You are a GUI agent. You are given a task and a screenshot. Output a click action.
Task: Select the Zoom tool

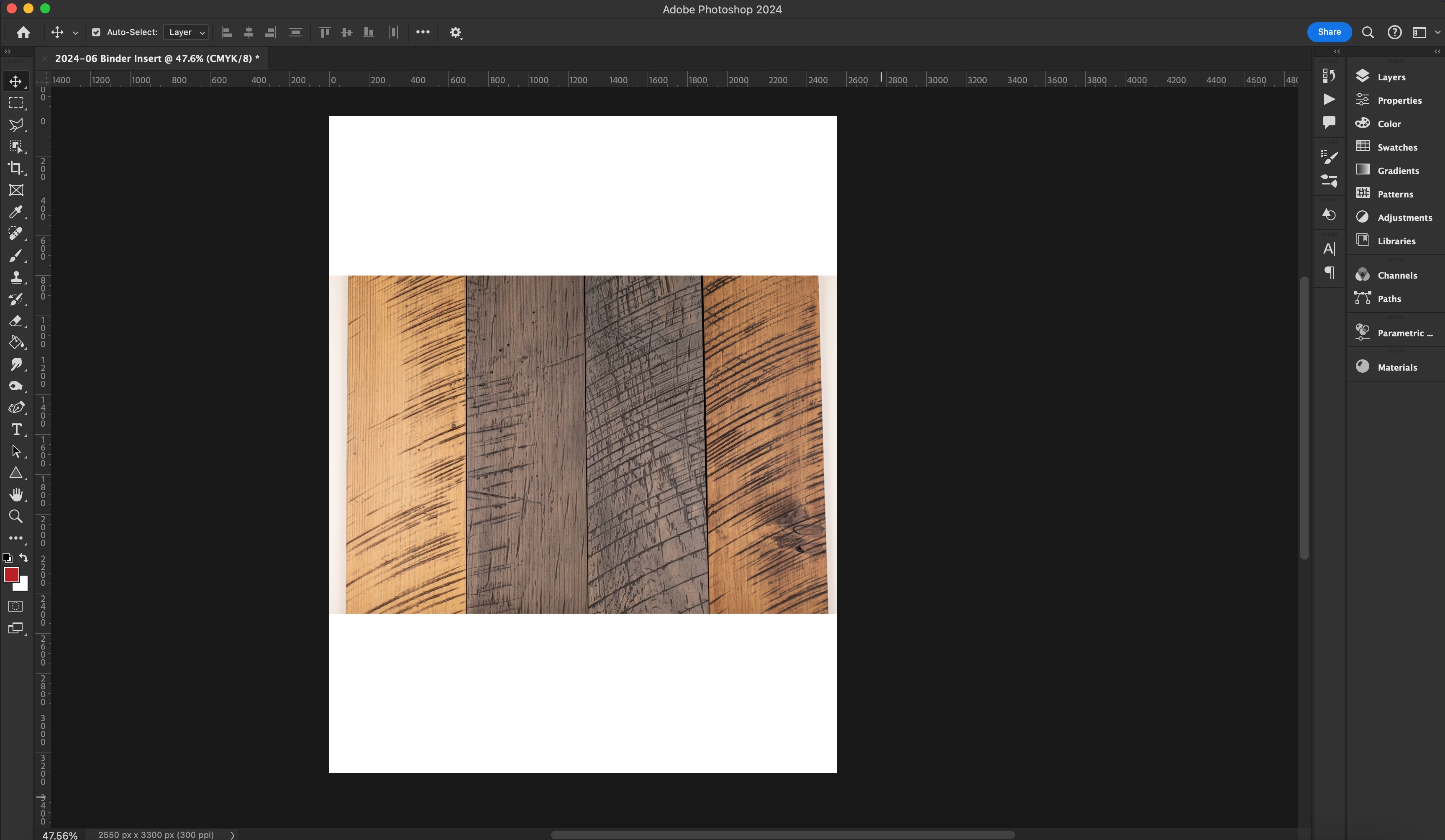(x=15, y=517)
